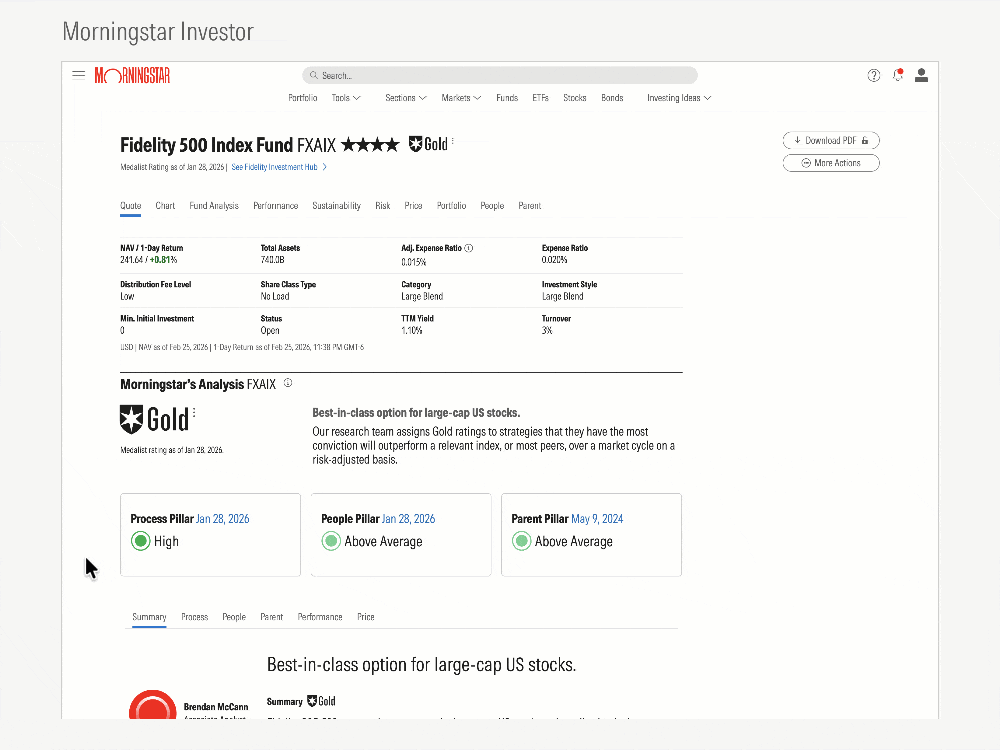Expand the Tools dropdown
Screen dimensions: 1000x750
tap(346, 98)
